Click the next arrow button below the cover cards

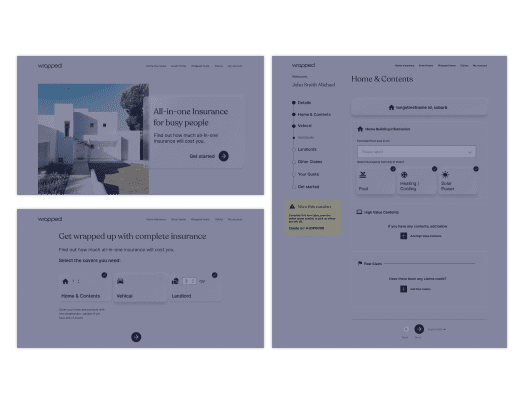pos(136,337)
